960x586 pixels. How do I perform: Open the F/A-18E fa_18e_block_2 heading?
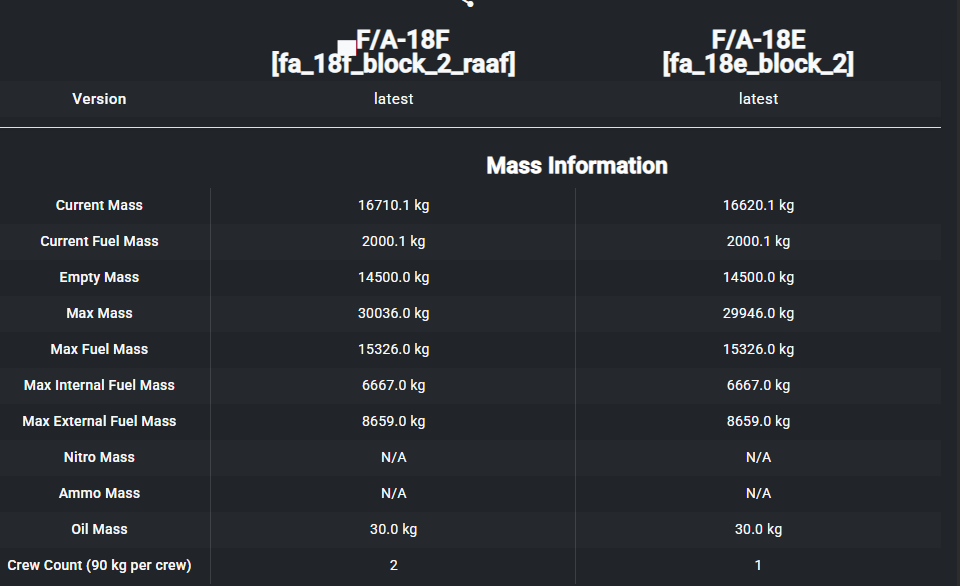pos(758,53)
